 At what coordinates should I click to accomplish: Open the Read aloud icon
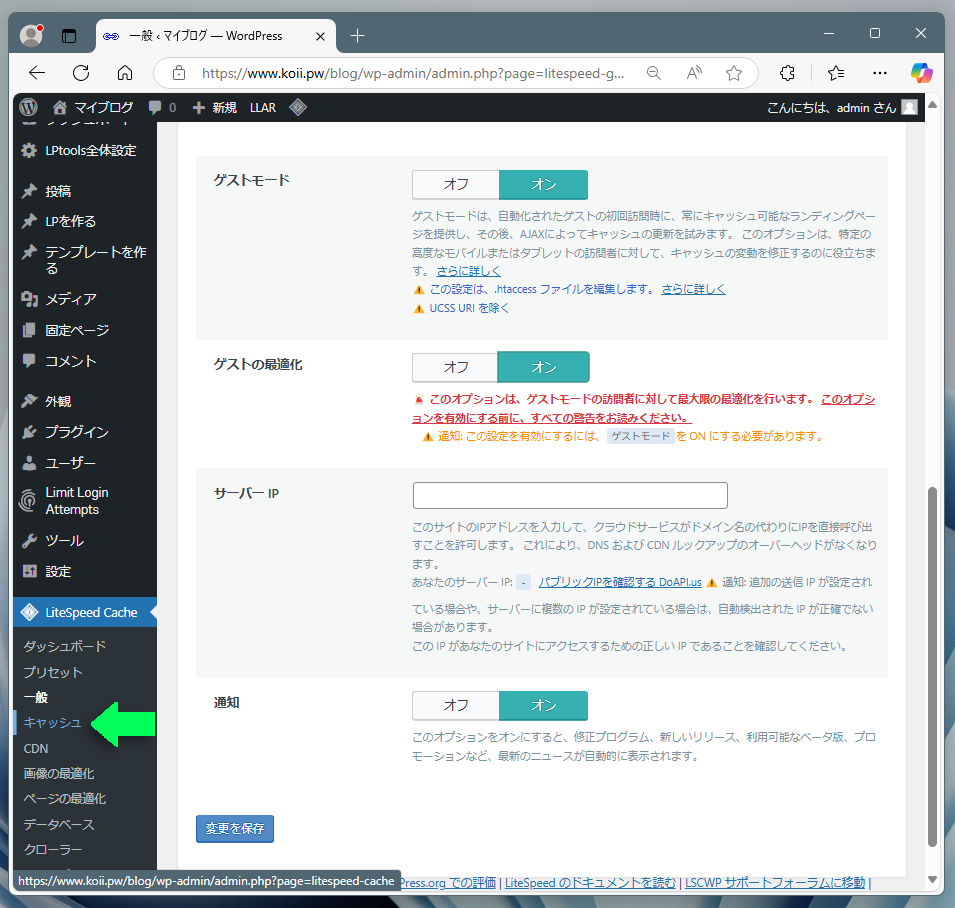pyautogui.click(x=694, y=73)
